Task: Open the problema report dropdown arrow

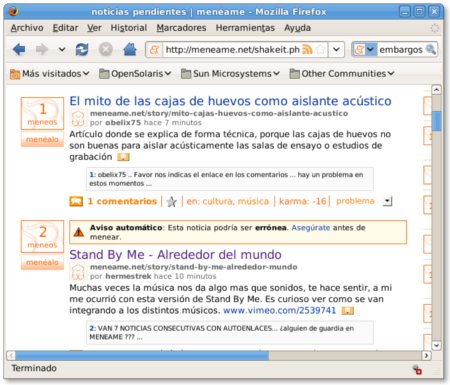Action: pyautogui.click(x=387, y=201)
